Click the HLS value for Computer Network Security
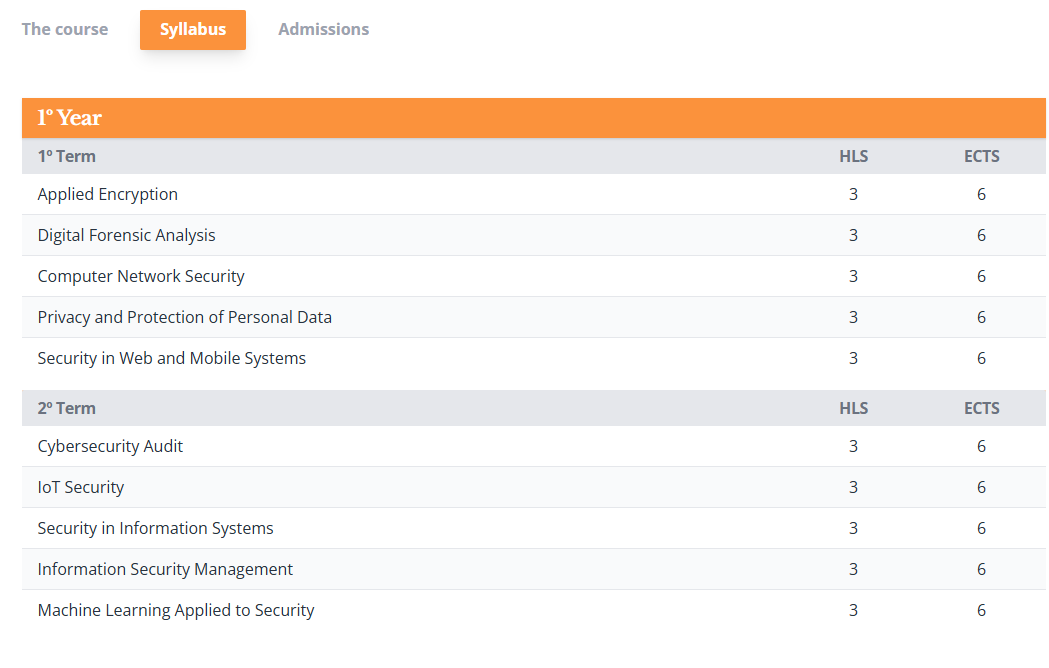This screenshot has width=1049, height=668. (x=854, y=276)
